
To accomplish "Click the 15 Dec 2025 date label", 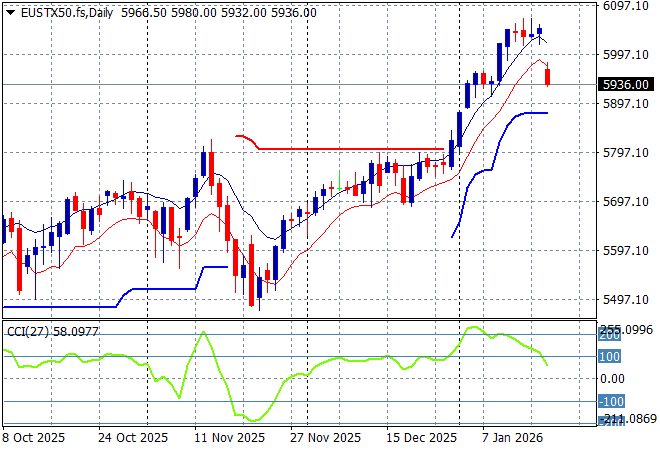I will click(x=421, y=438).
